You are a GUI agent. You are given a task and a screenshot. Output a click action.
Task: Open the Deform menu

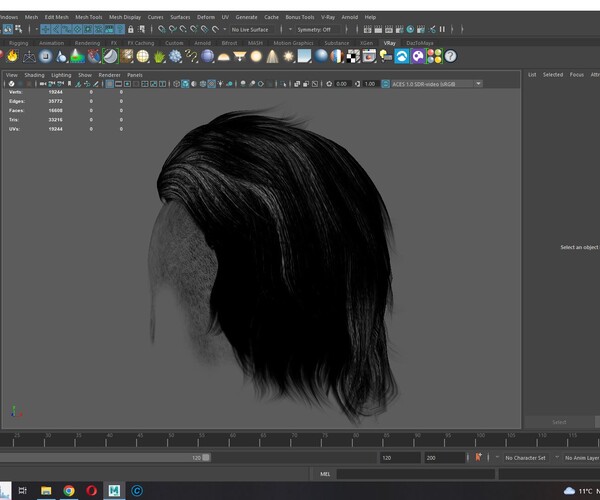pos(206,17)
